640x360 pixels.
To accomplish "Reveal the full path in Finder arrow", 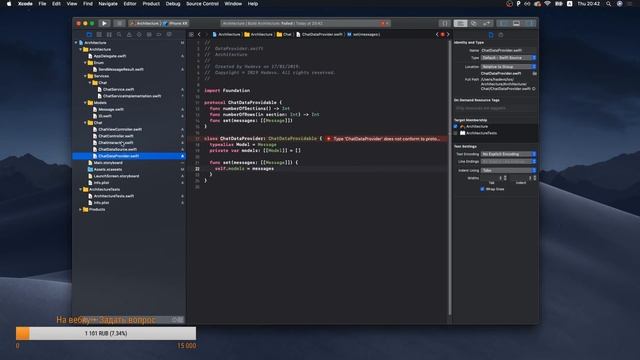I will [534, 89].
